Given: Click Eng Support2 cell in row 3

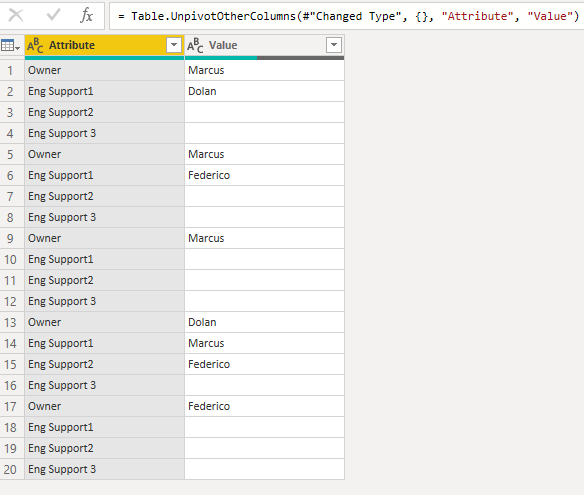Looking at the screenshot, I should click(104, 112).
